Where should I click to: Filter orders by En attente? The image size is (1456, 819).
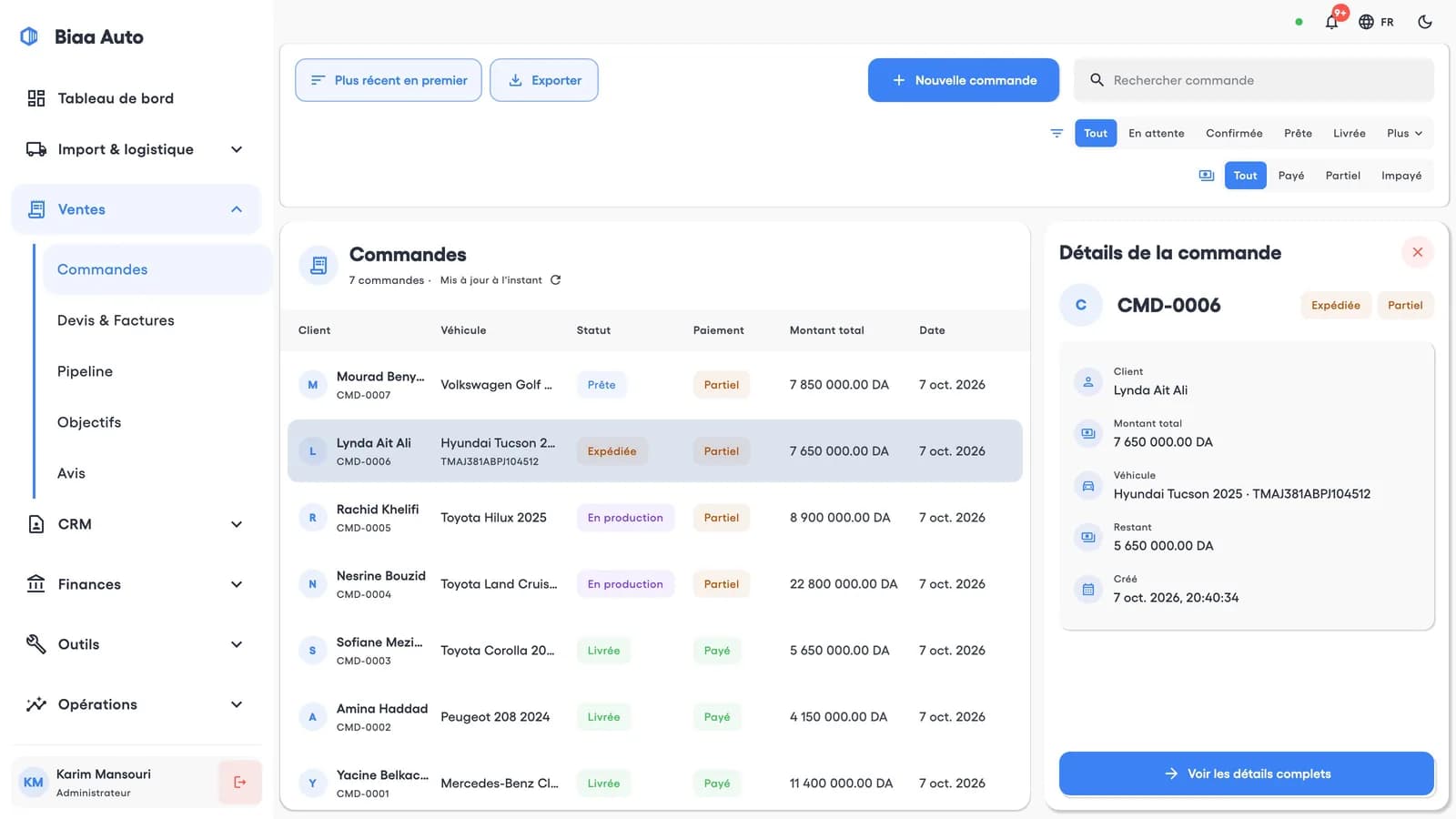point(1156,133)
